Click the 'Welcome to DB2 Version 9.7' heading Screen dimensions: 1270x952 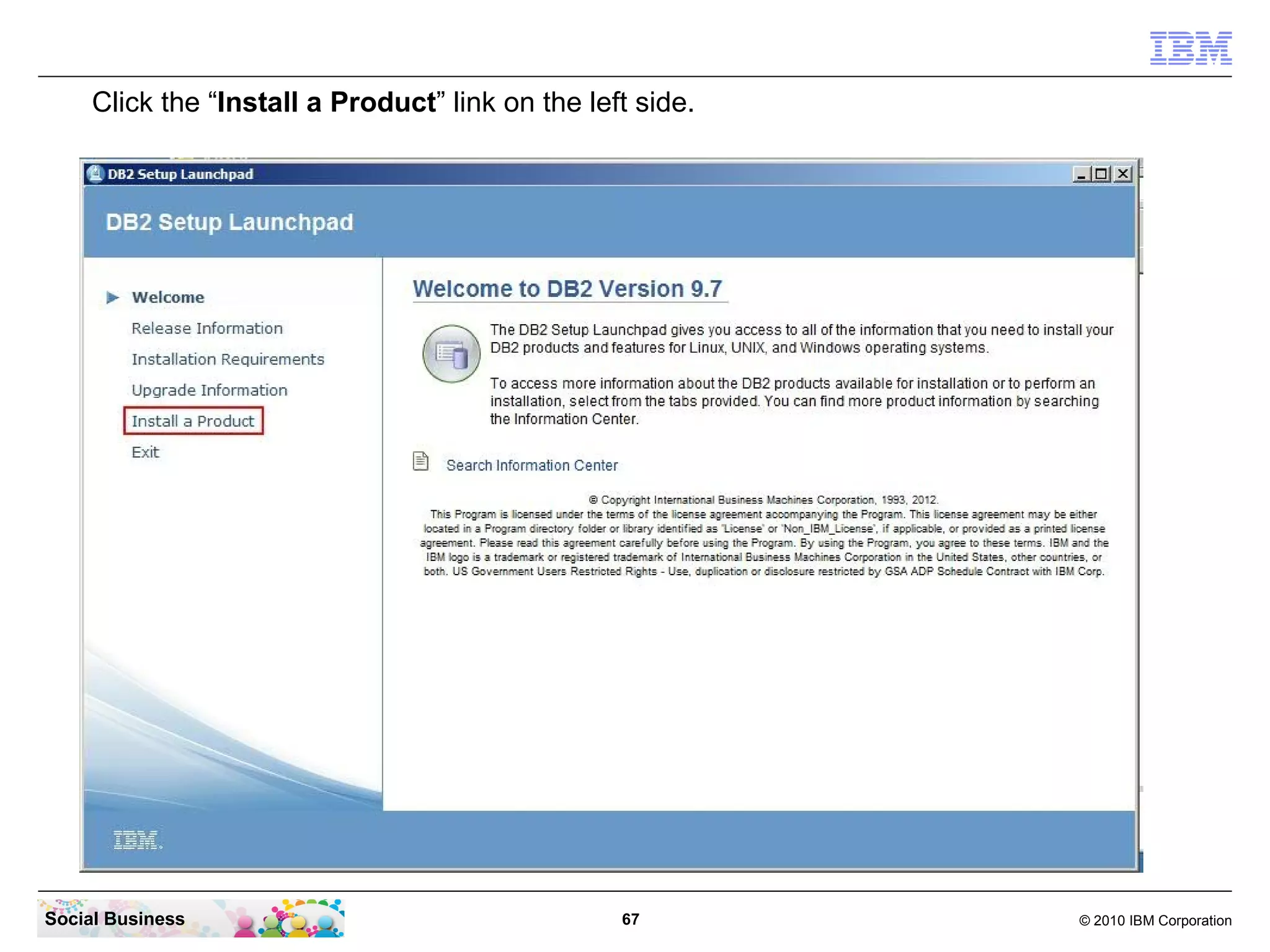[567, 289]
